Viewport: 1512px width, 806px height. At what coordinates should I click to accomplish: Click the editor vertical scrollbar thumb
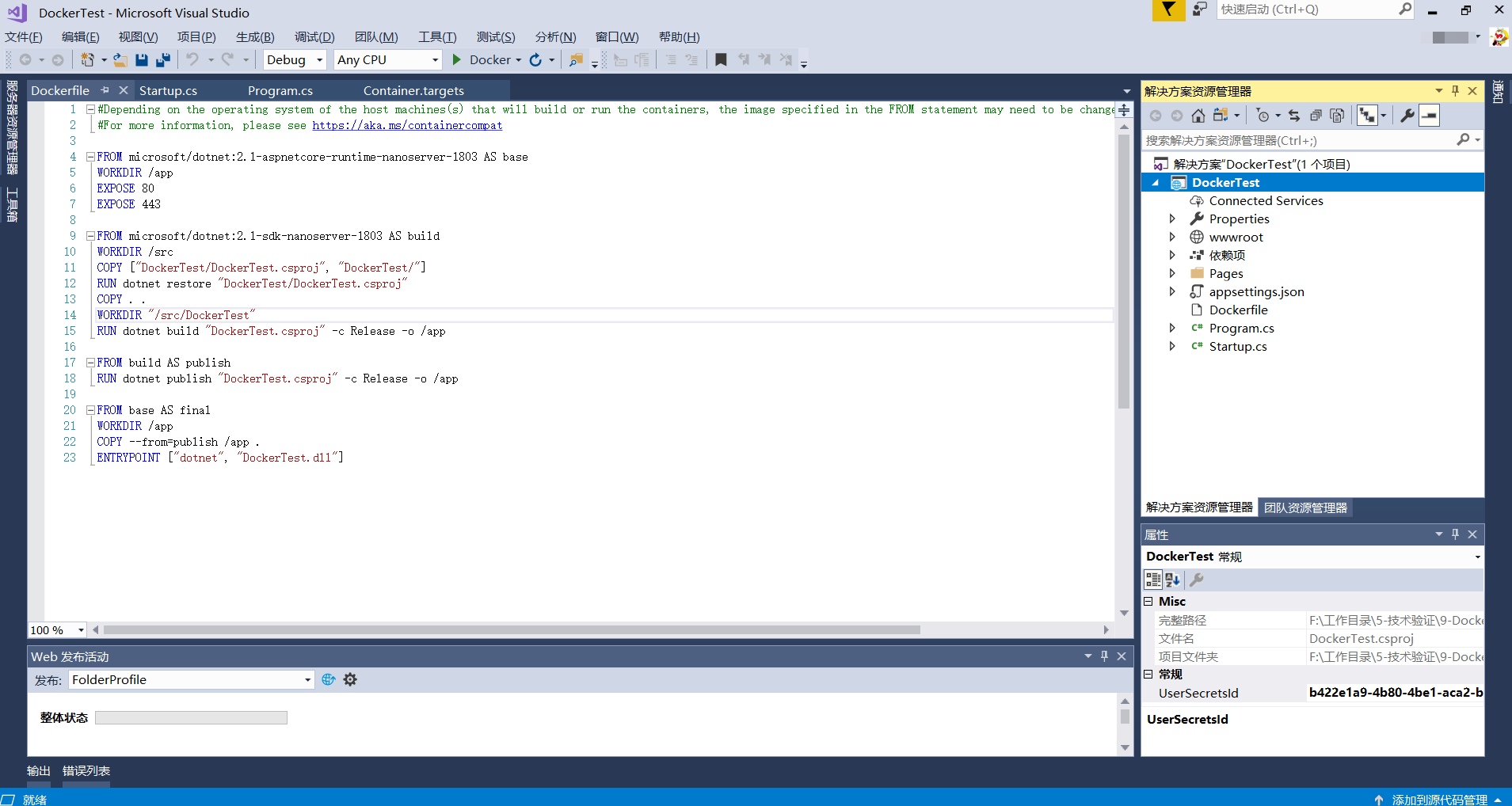click(1124, 272)
